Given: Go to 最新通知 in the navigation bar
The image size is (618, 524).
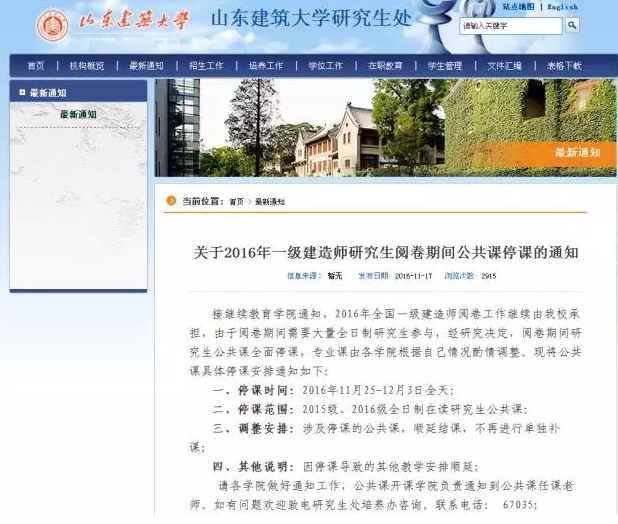Looking at the screenshot, I should pos(146,66).
